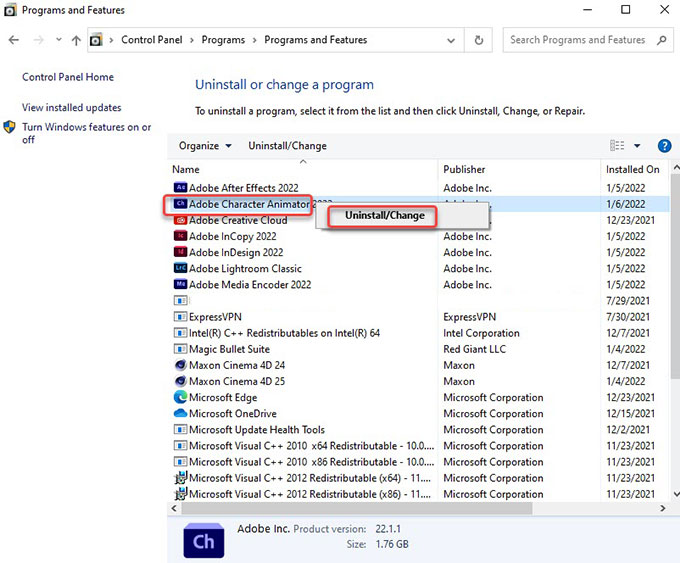Click the Adobe Media Encoder 2022 icon

coord(180,284)
